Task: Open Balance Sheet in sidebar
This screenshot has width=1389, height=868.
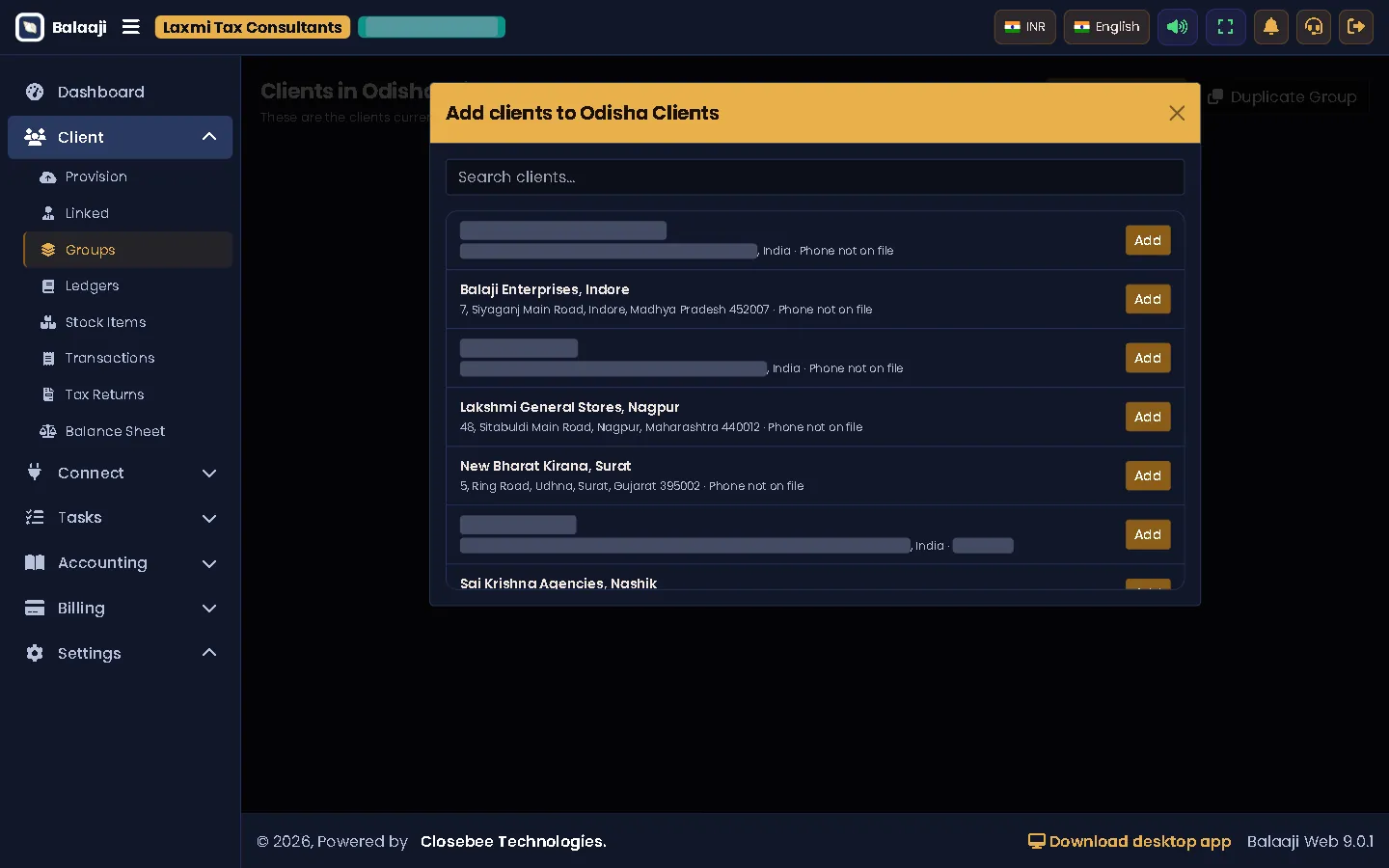Action: click(x=127, y=431)
